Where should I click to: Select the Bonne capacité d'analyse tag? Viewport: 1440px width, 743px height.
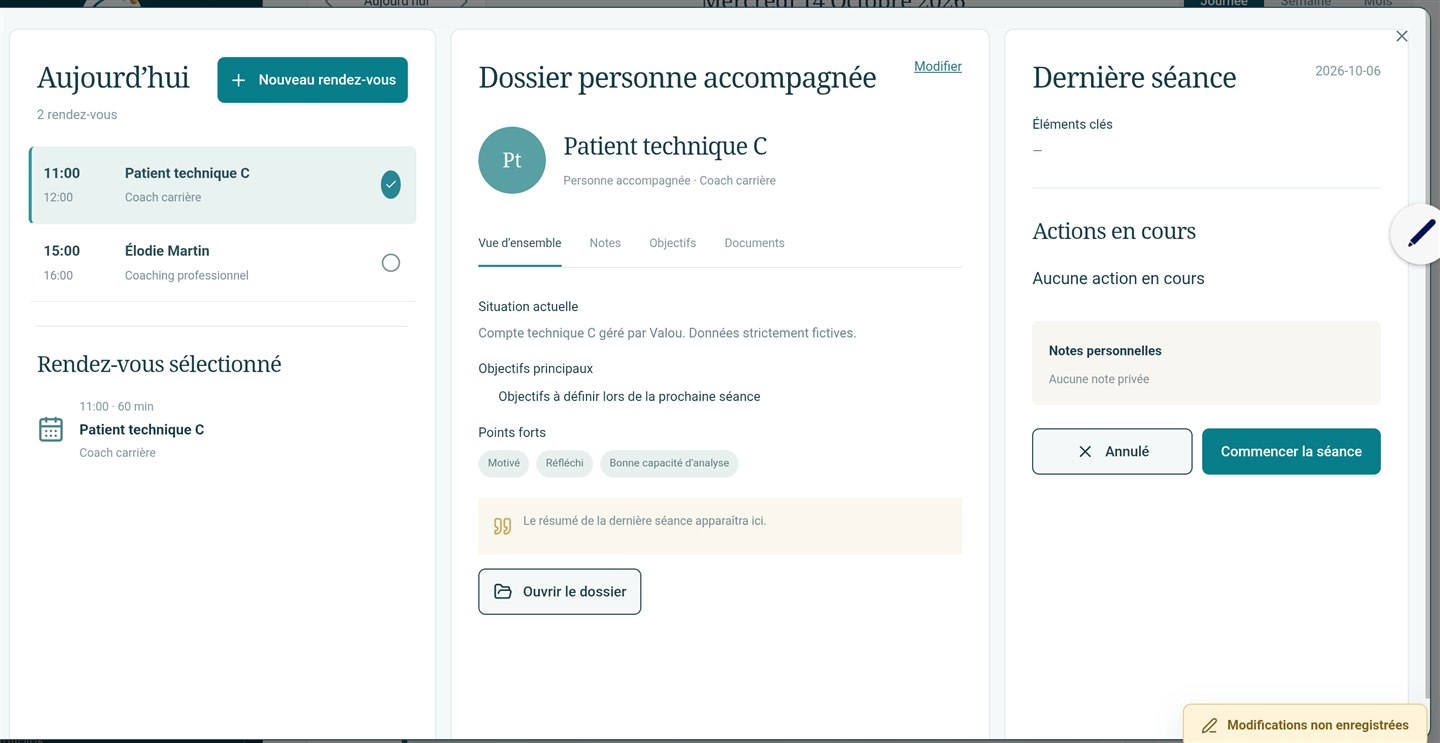coord(669,463)
